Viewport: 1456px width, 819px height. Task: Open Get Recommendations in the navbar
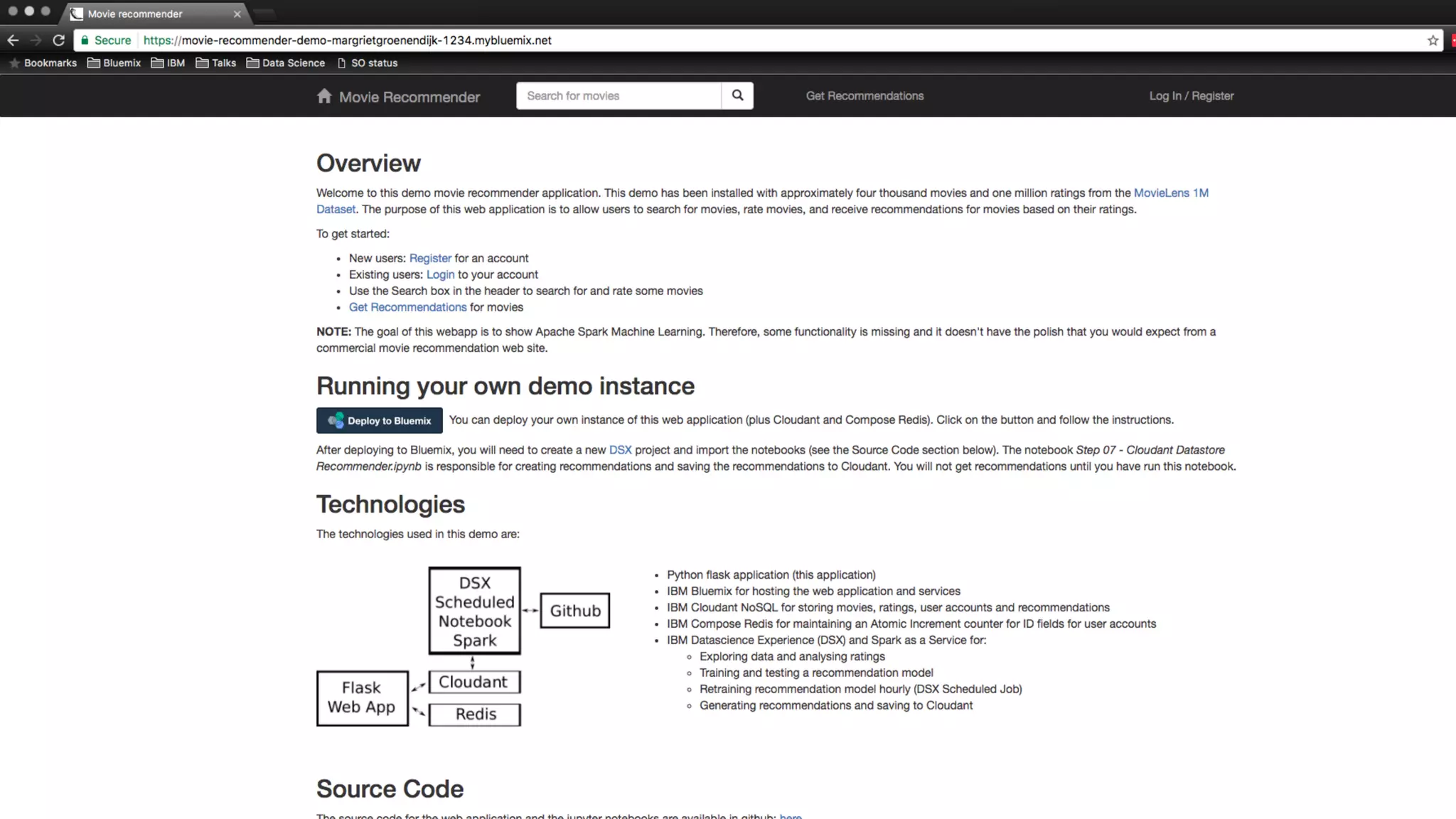tap(864, 96)
